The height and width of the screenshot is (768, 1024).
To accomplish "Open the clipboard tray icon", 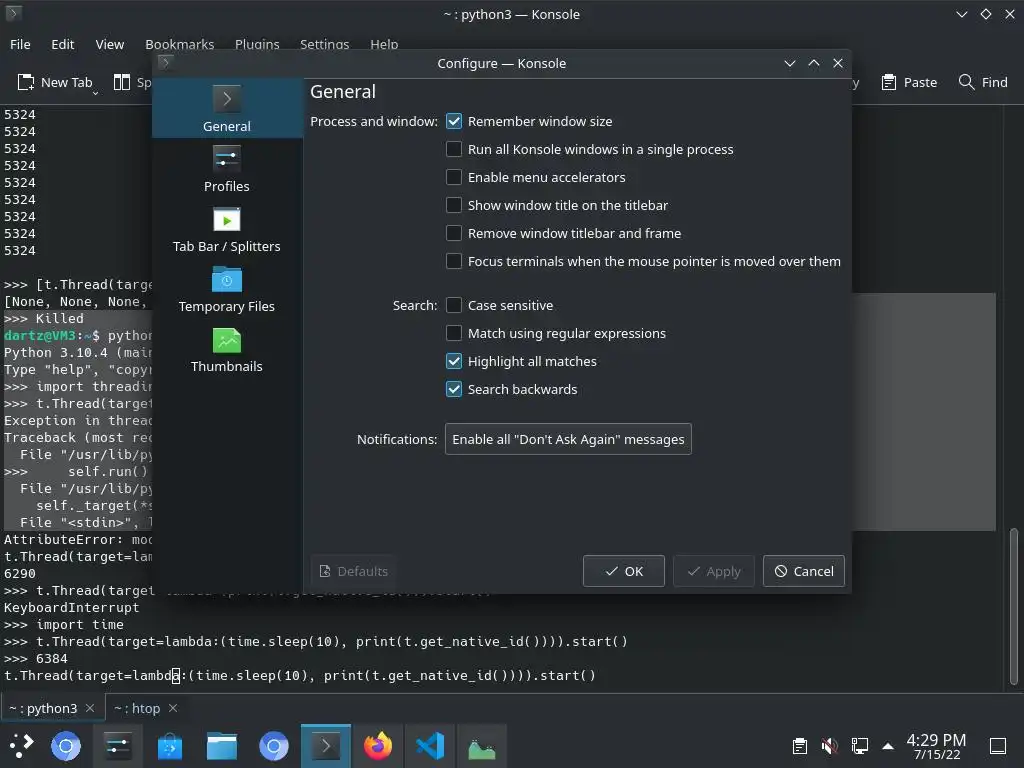I will pos(799,746).
